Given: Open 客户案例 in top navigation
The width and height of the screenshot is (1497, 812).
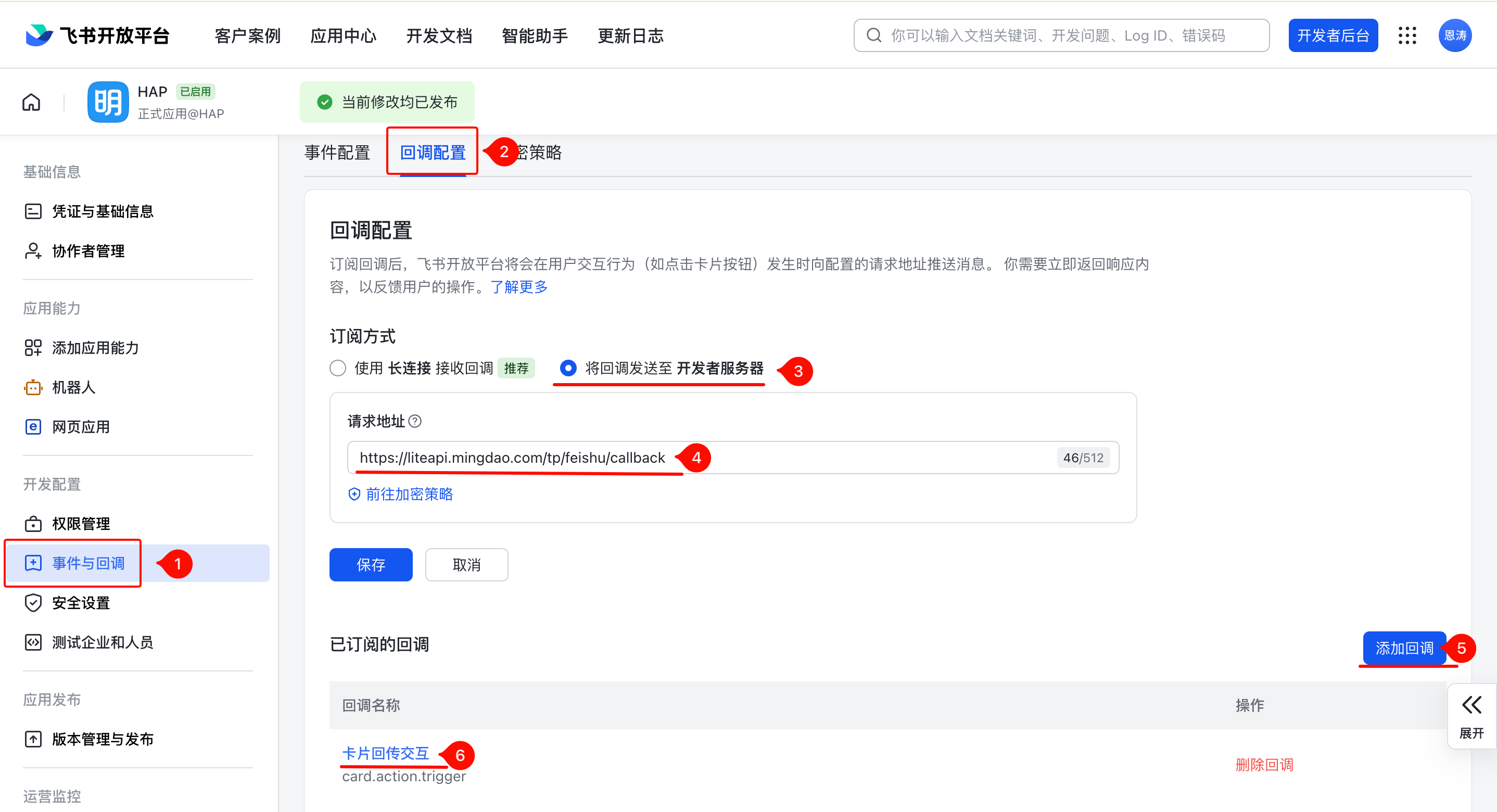Looking at the screenshot, I should [x=248, y=36].
